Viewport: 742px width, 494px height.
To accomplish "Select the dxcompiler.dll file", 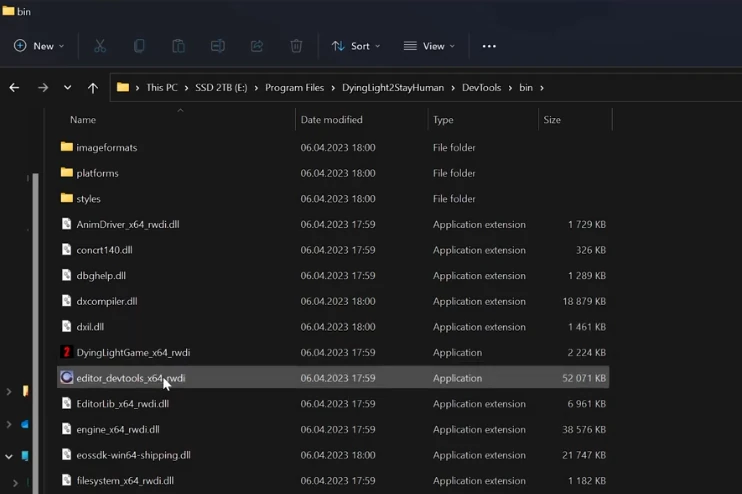I will click(106, 301).
